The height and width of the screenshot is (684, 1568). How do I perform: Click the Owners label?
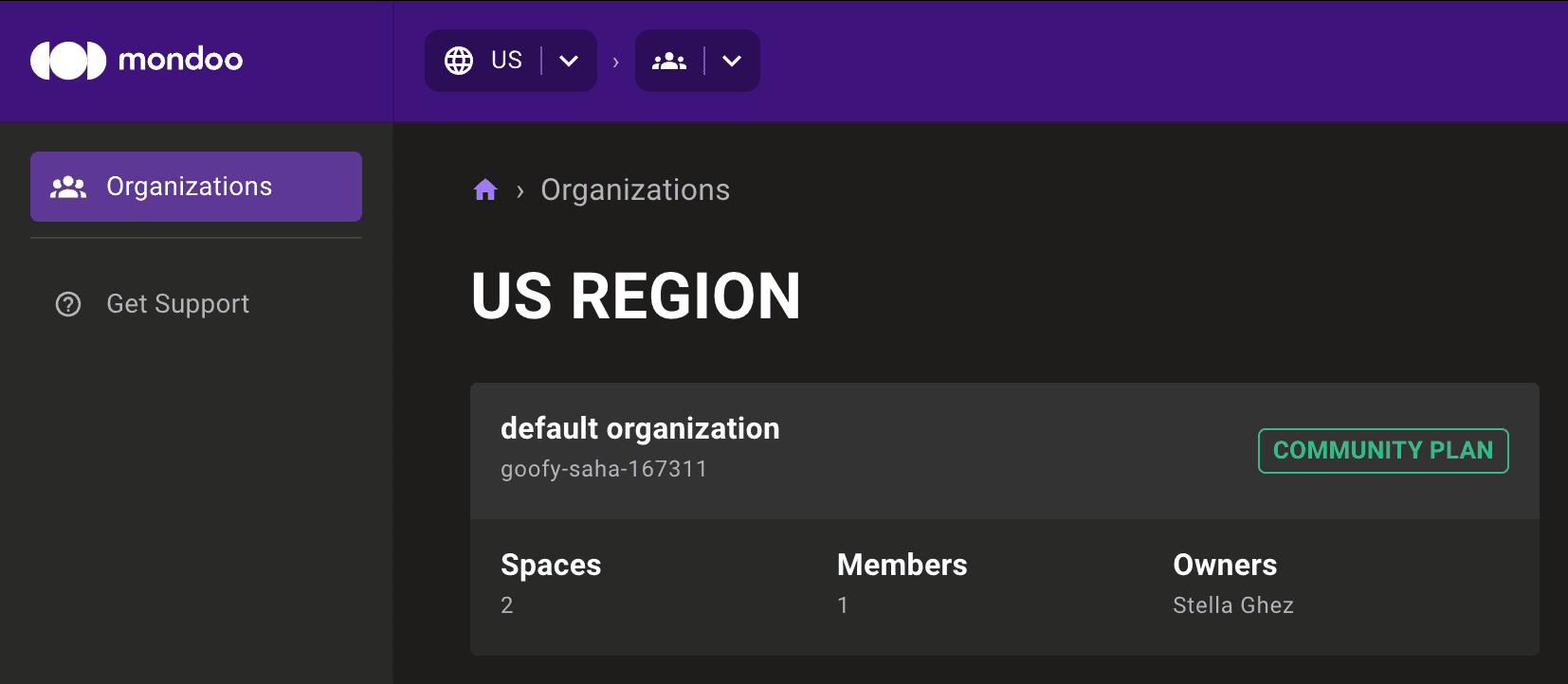tap(1225, 565)
